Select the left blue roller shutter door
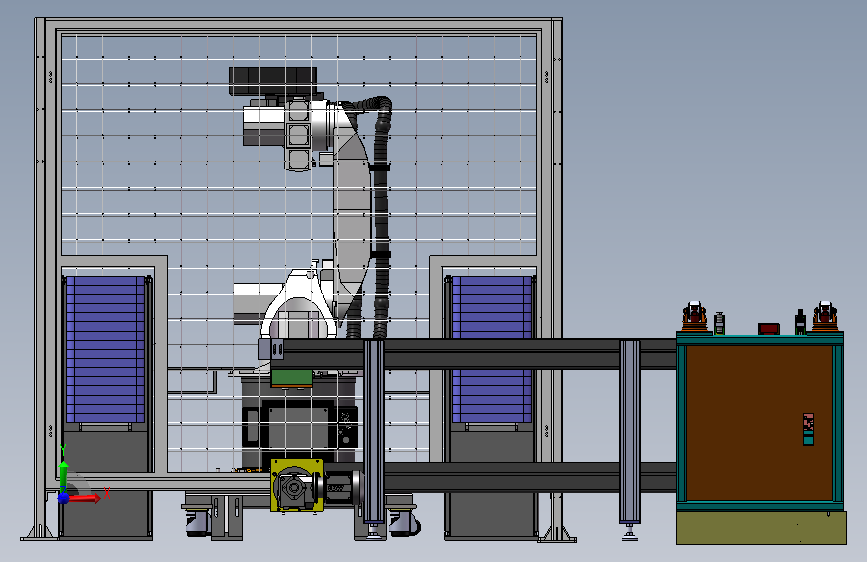867x562 pixels. click(105, 350)
